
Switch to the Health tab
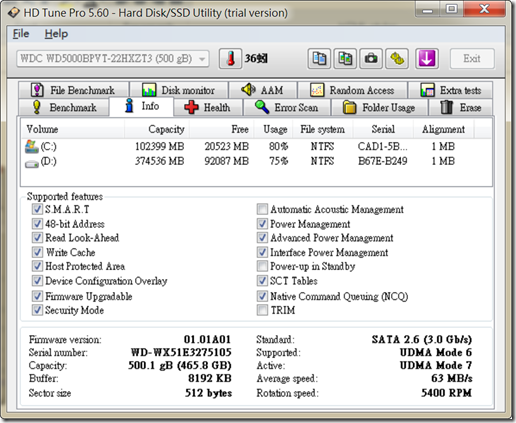coord(208,107)
